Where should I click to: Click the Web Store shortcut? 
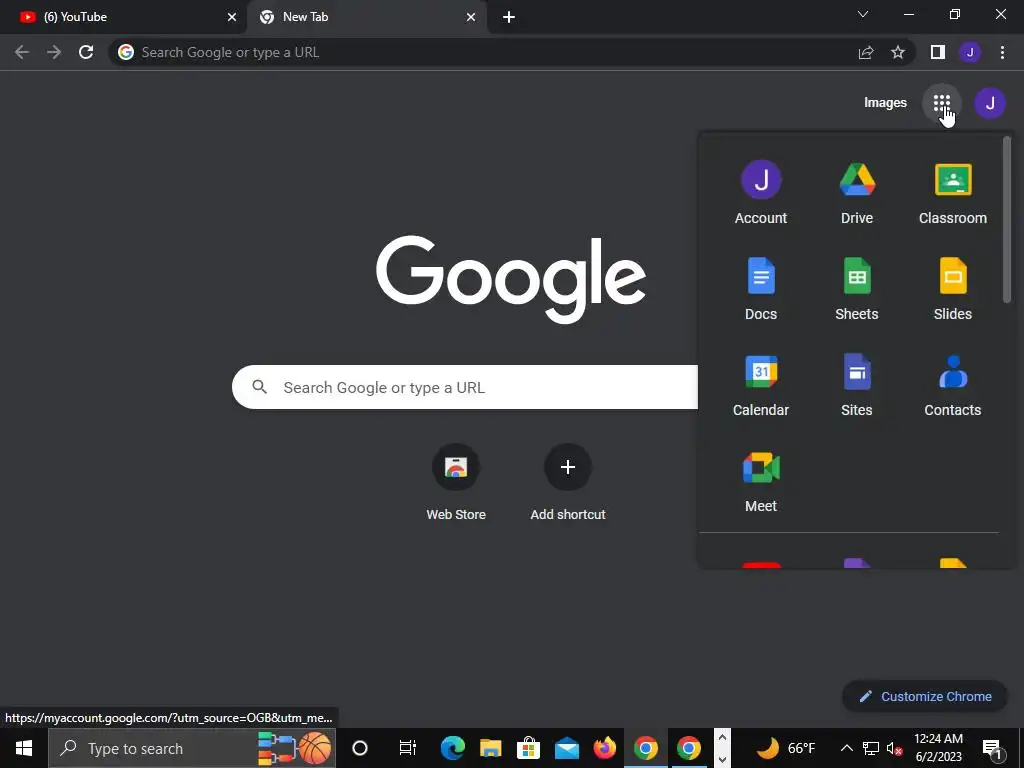456,483
